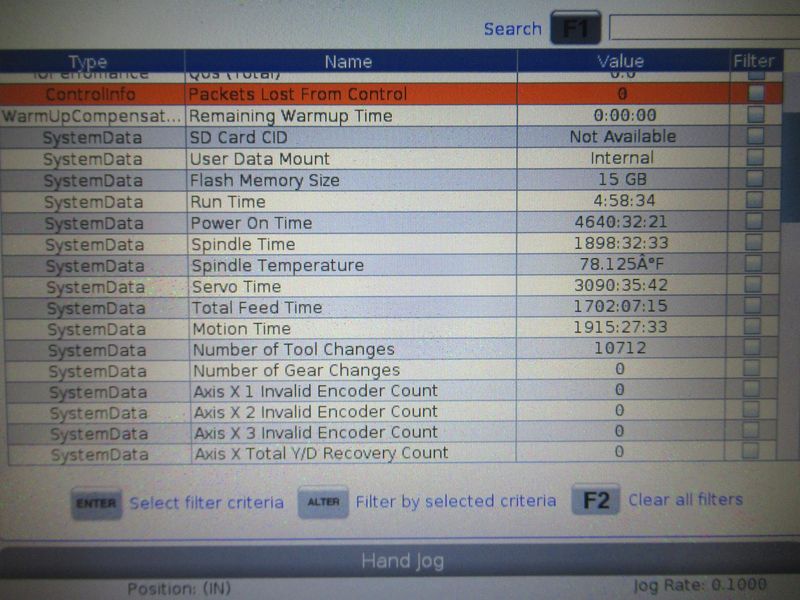Viewport: 800px width, 600px height.
Task: Toggle the Servo Time filter checkbox
Action: click(x=753, y=284)
